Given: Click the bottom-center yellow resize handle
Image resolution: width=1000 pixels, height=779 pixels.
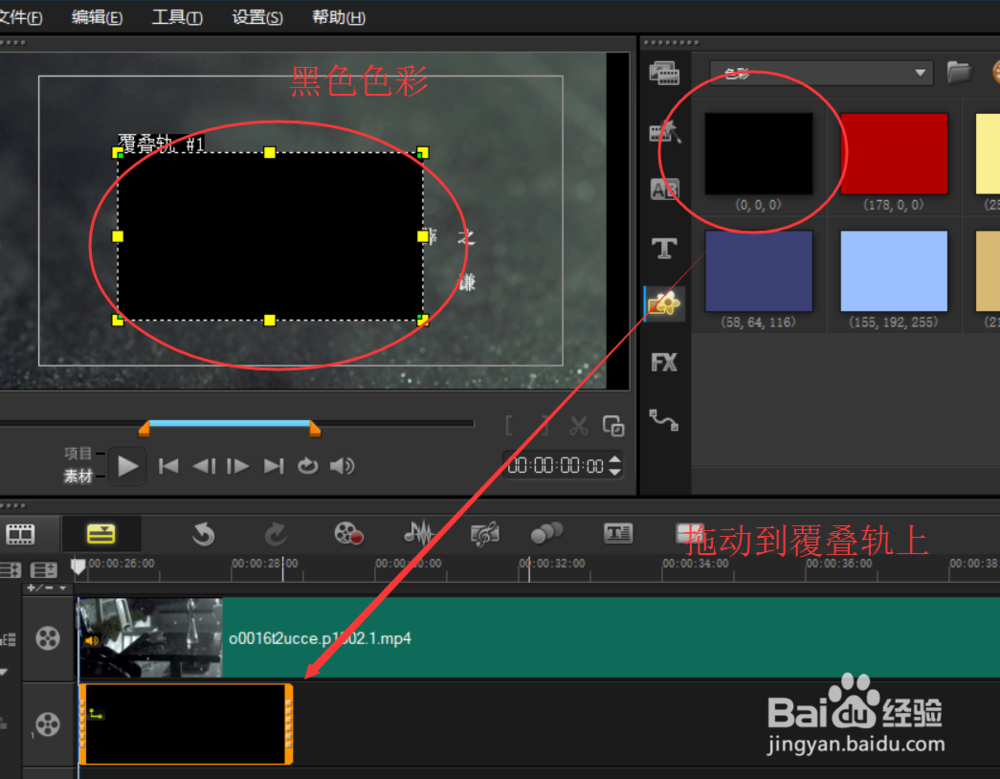Looking at the screenshot, I should (270, 320).
